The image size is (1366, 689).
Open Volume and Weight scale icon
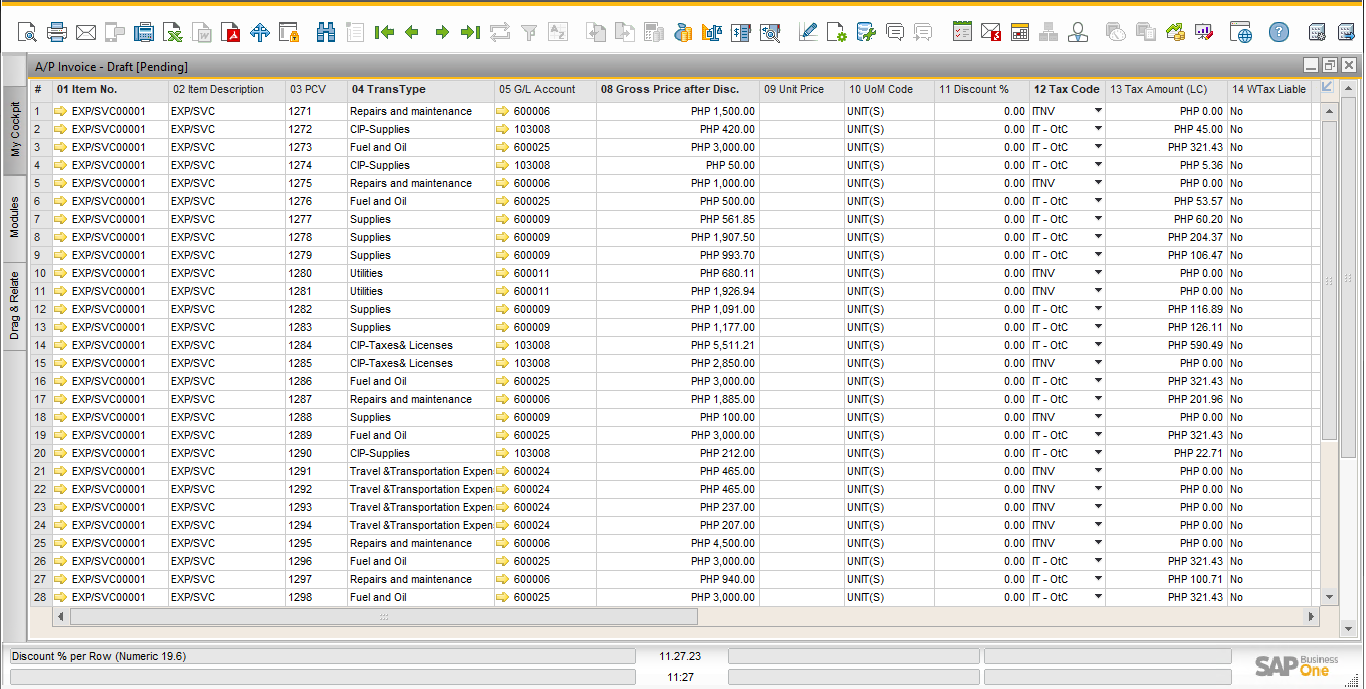pyautogui.click(x=712, y=33)
